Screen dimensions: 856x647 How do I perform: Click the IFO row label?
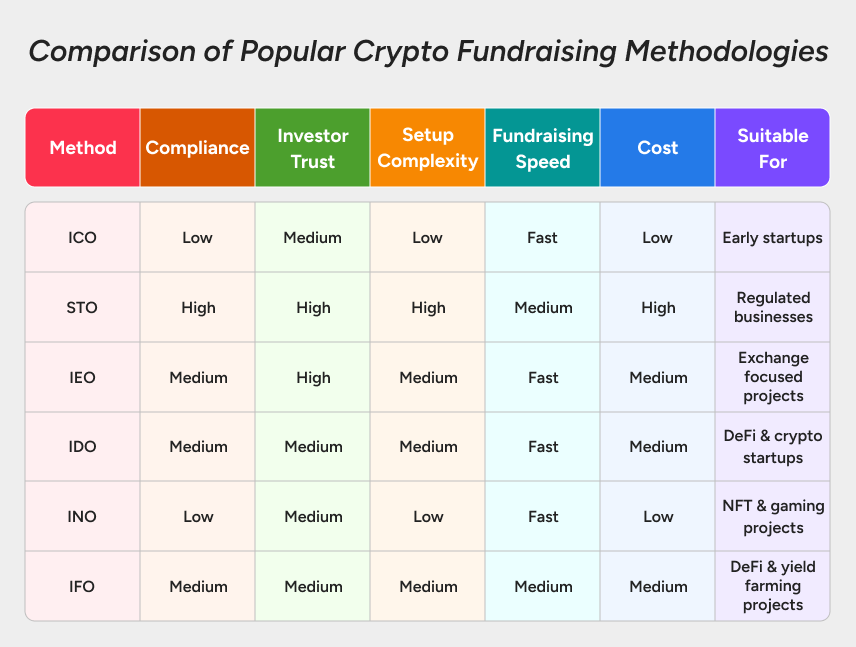pyautogui.click(x=83, y=586)
